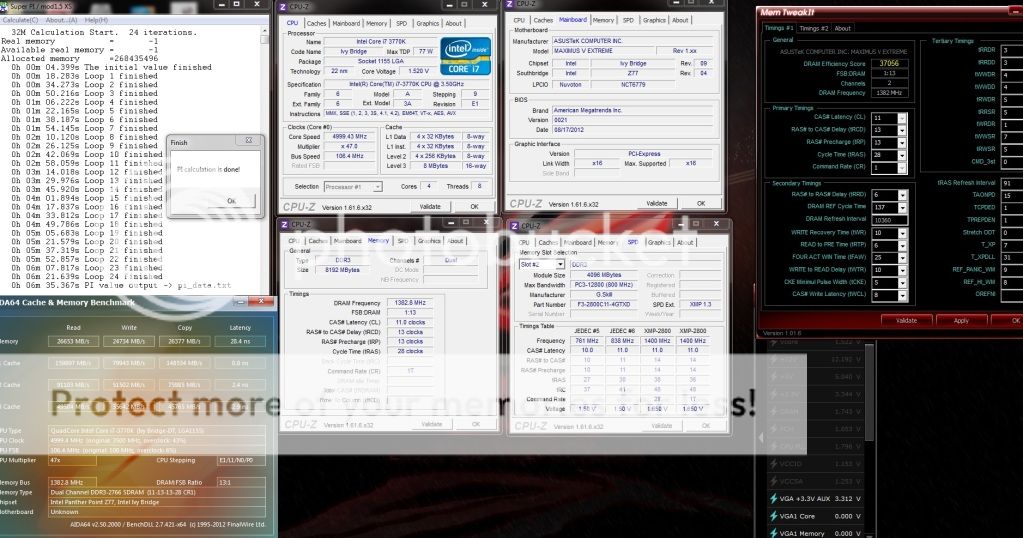Select the Caches tab in the CPU window
Viewport: 1023px width, 538px height.
[316, 23]
